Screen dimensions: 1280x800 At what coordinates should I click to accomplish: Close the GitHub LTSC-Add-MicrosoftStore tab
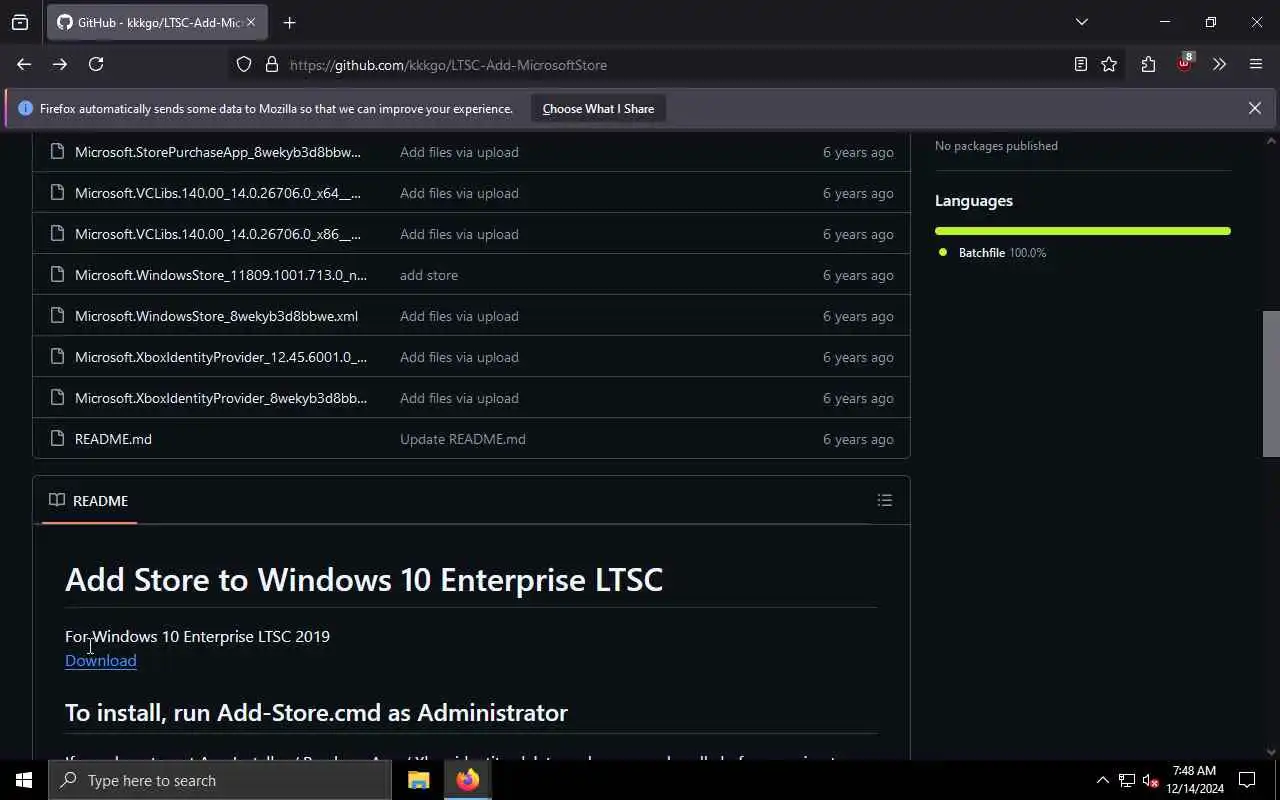point(250,22)
